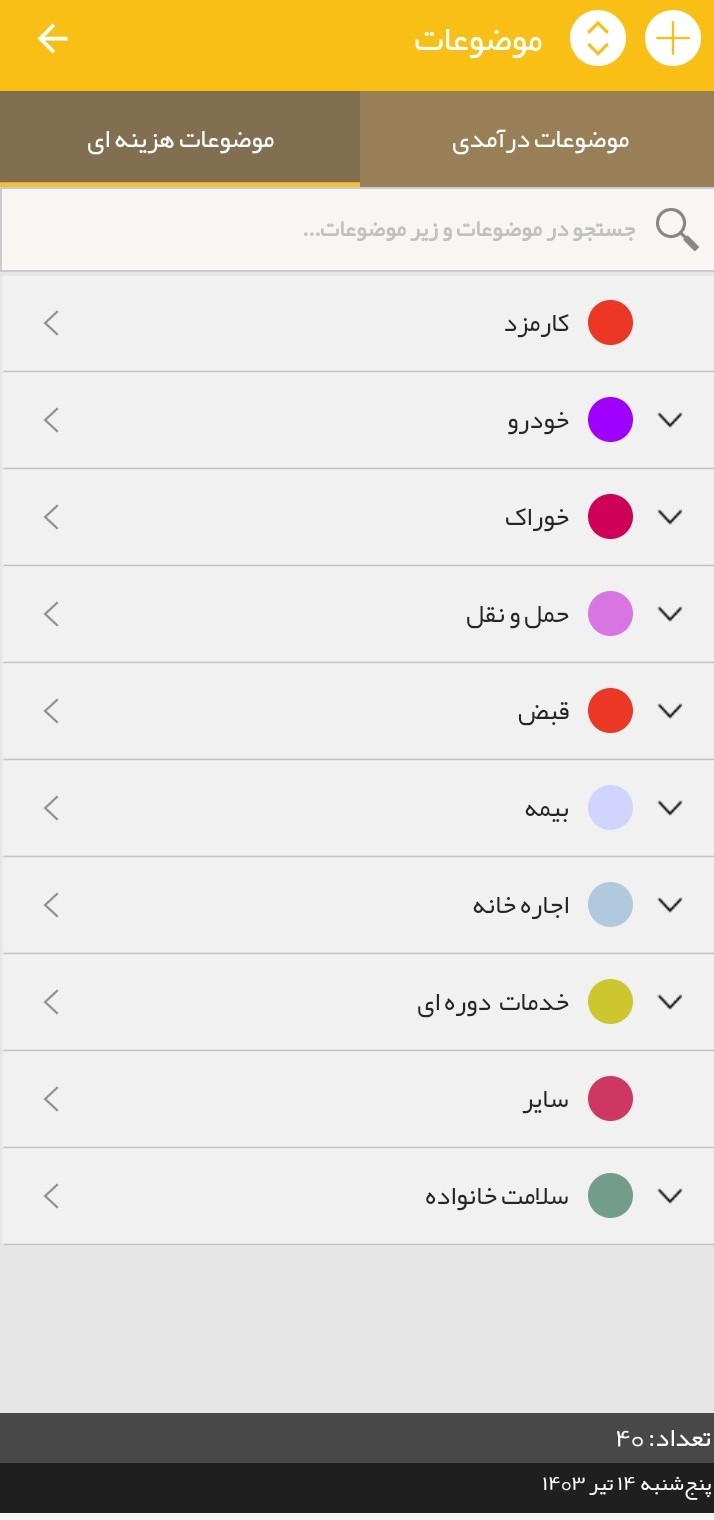
Task: Go back using the header arrow
Action: [52, 39]
